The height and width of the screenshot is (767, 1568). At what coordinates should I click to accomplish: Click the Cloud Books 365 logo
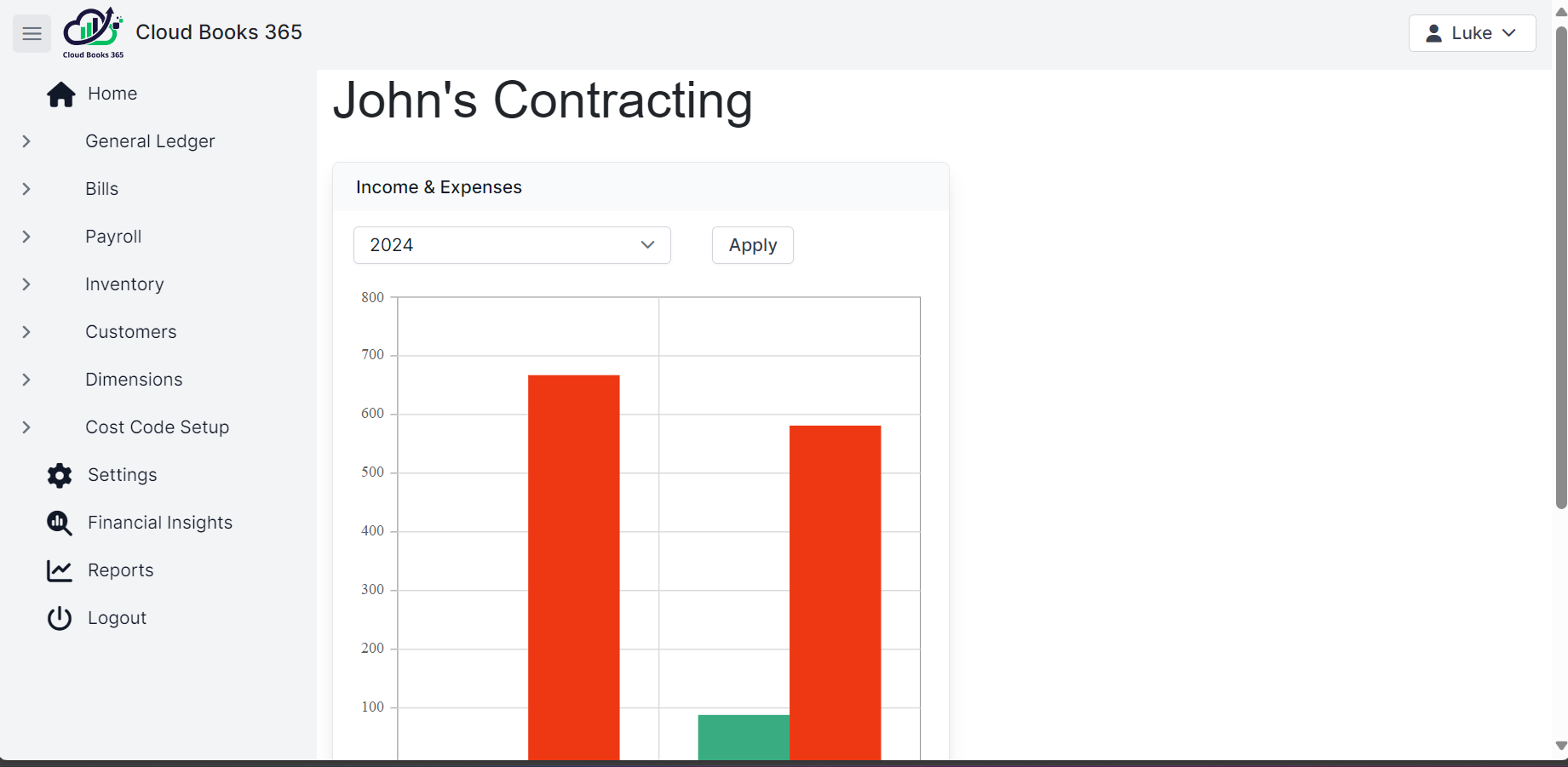(x=93, y=32)
